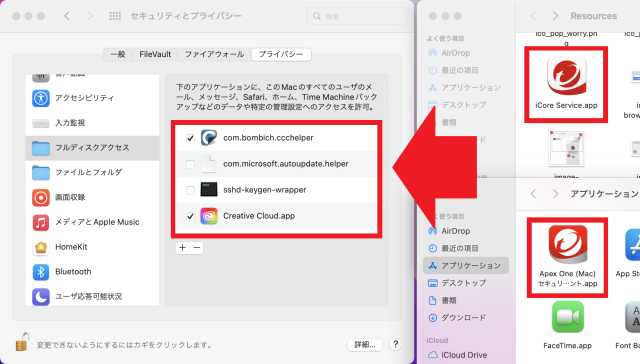The image size is (640, 364).
Task: Click com.microsoft.autoupdate.helper row text
Action: pyautogui.click(x=286, y=164)
